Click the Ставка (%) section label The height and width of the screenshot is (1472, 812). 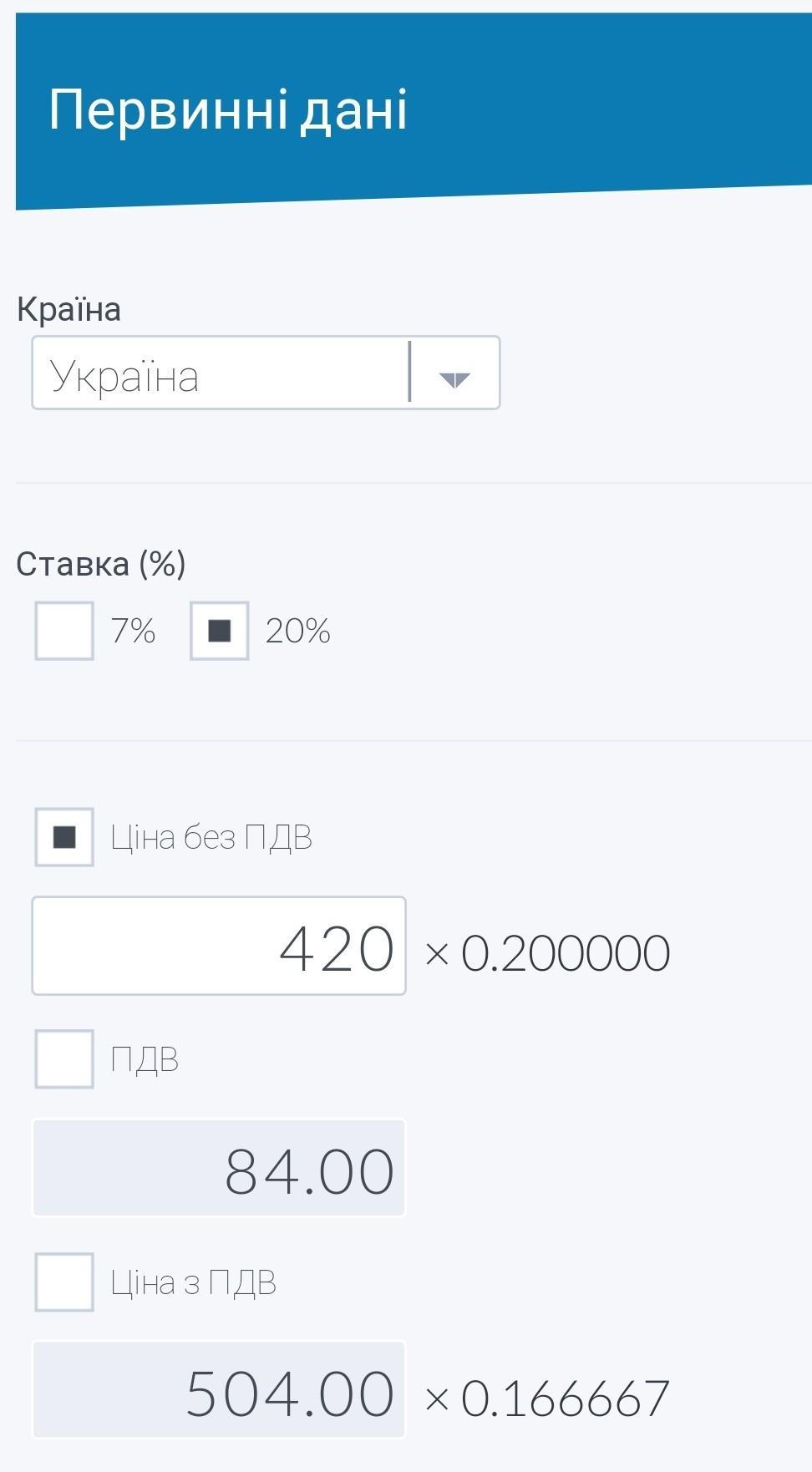click(x=101, y=564)
